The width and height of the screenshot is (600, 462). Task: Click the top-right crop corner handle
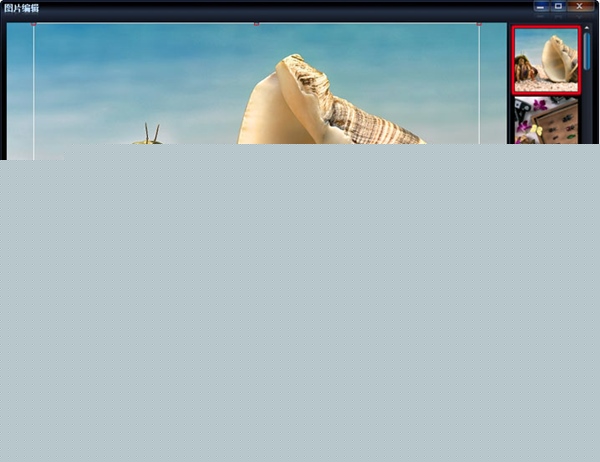tap(479, 23)
